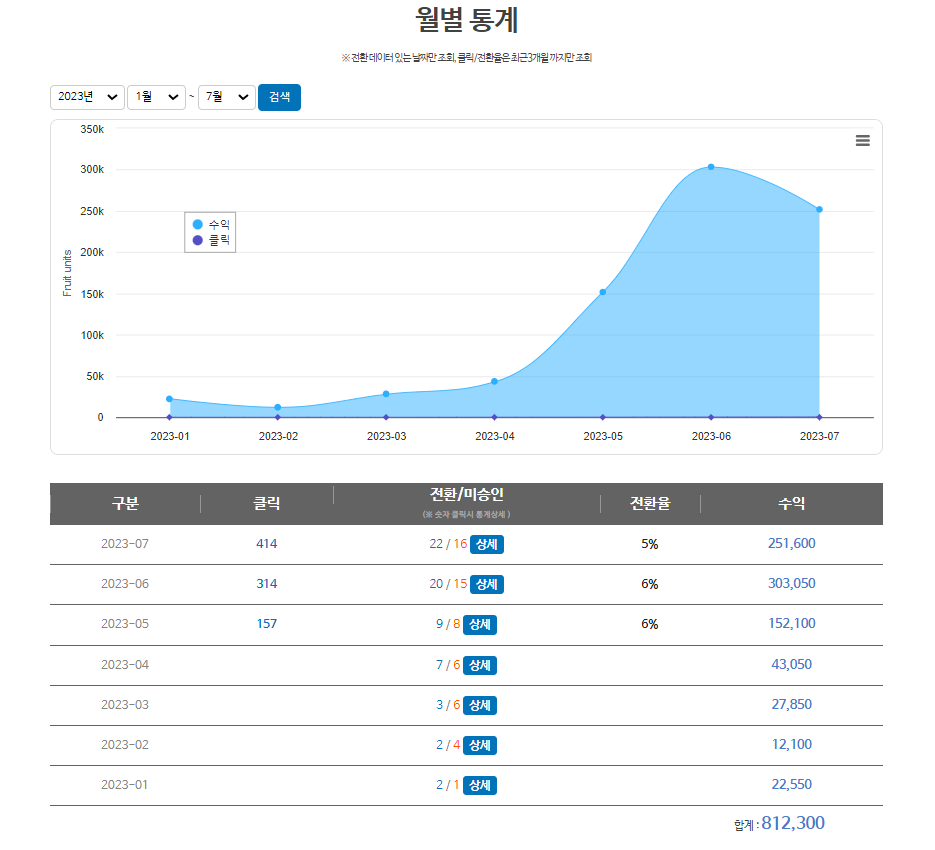This screenshot has height=850, width=935.
Task: Open 상세 details for the 2023-07 row
Action: (486, 544)
